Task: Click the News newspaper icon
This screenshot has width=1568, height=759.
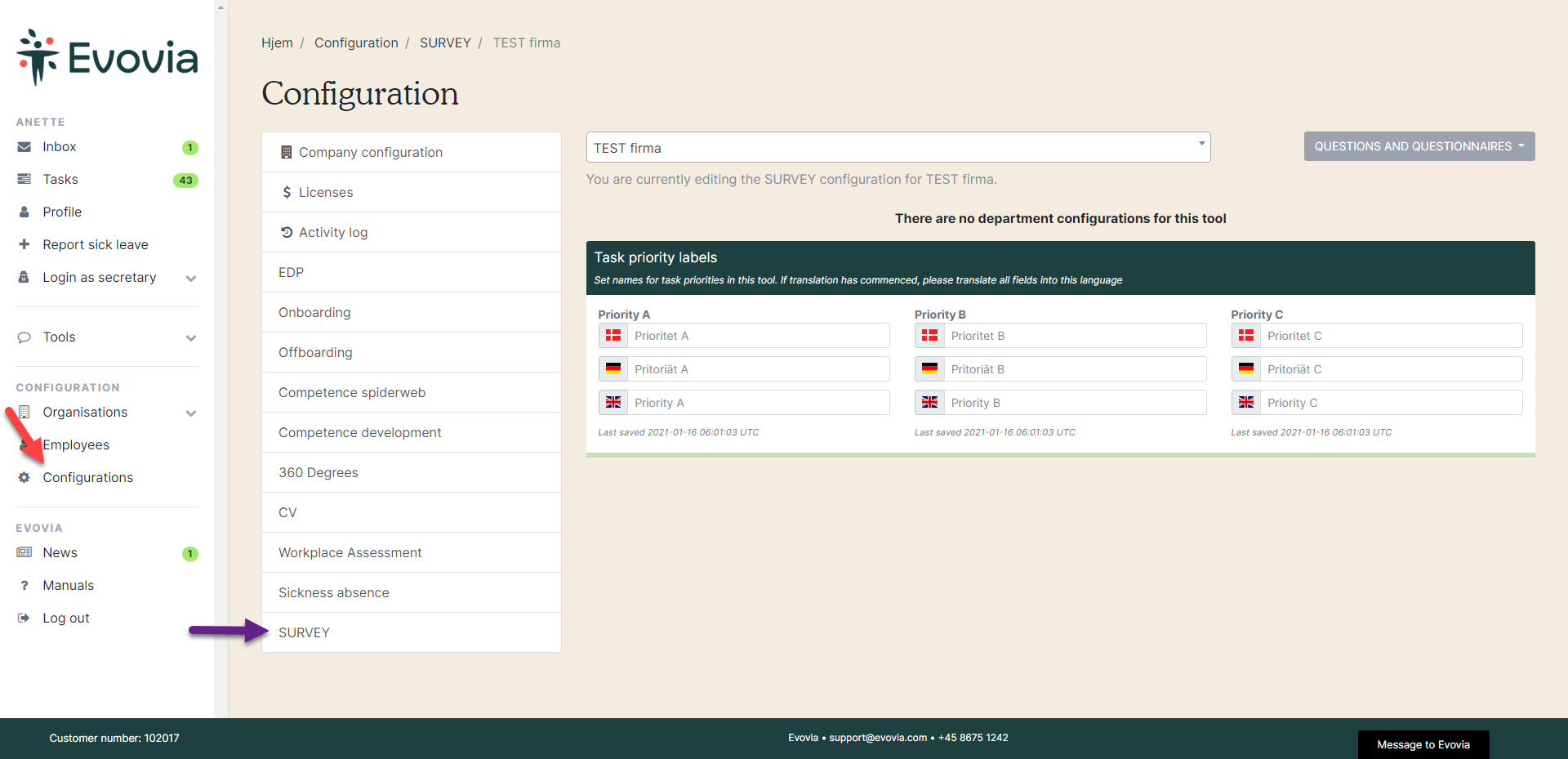Action: [24, 552]
